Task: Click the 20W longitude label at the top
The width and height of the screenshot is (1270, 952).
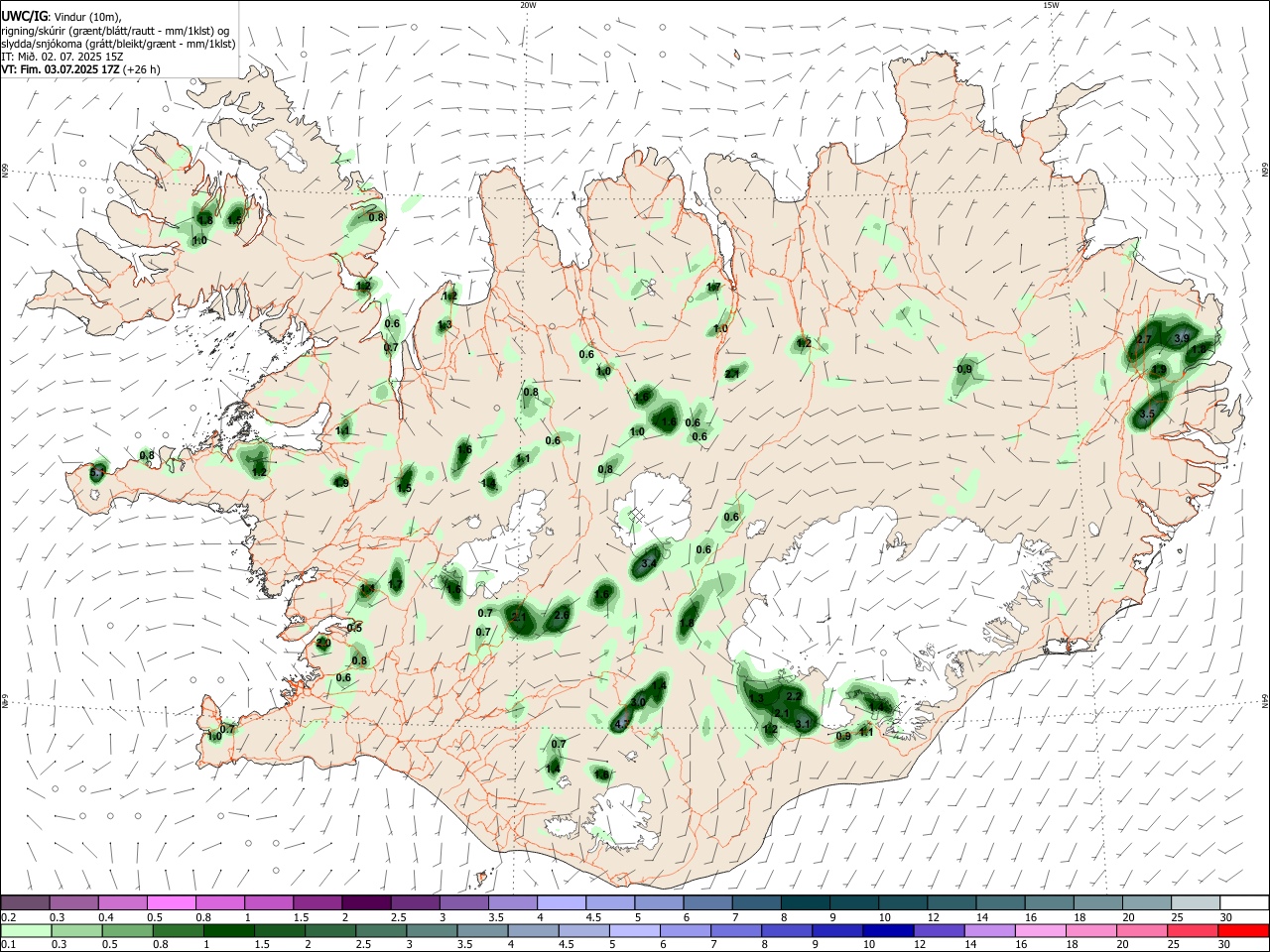Action: pos(528,5)
